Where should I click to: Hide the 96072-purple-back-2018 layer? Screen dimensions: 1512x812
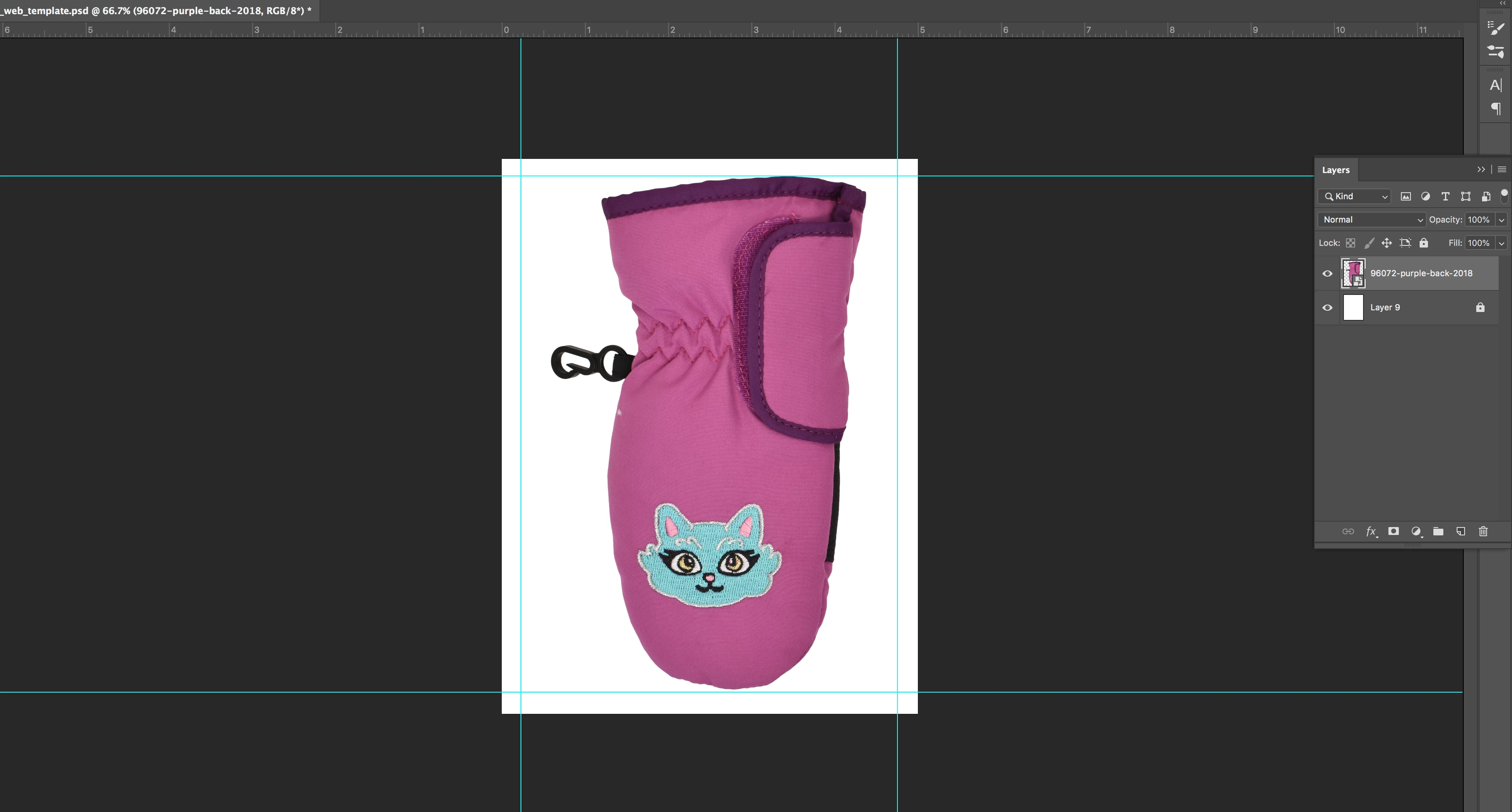1327,273
